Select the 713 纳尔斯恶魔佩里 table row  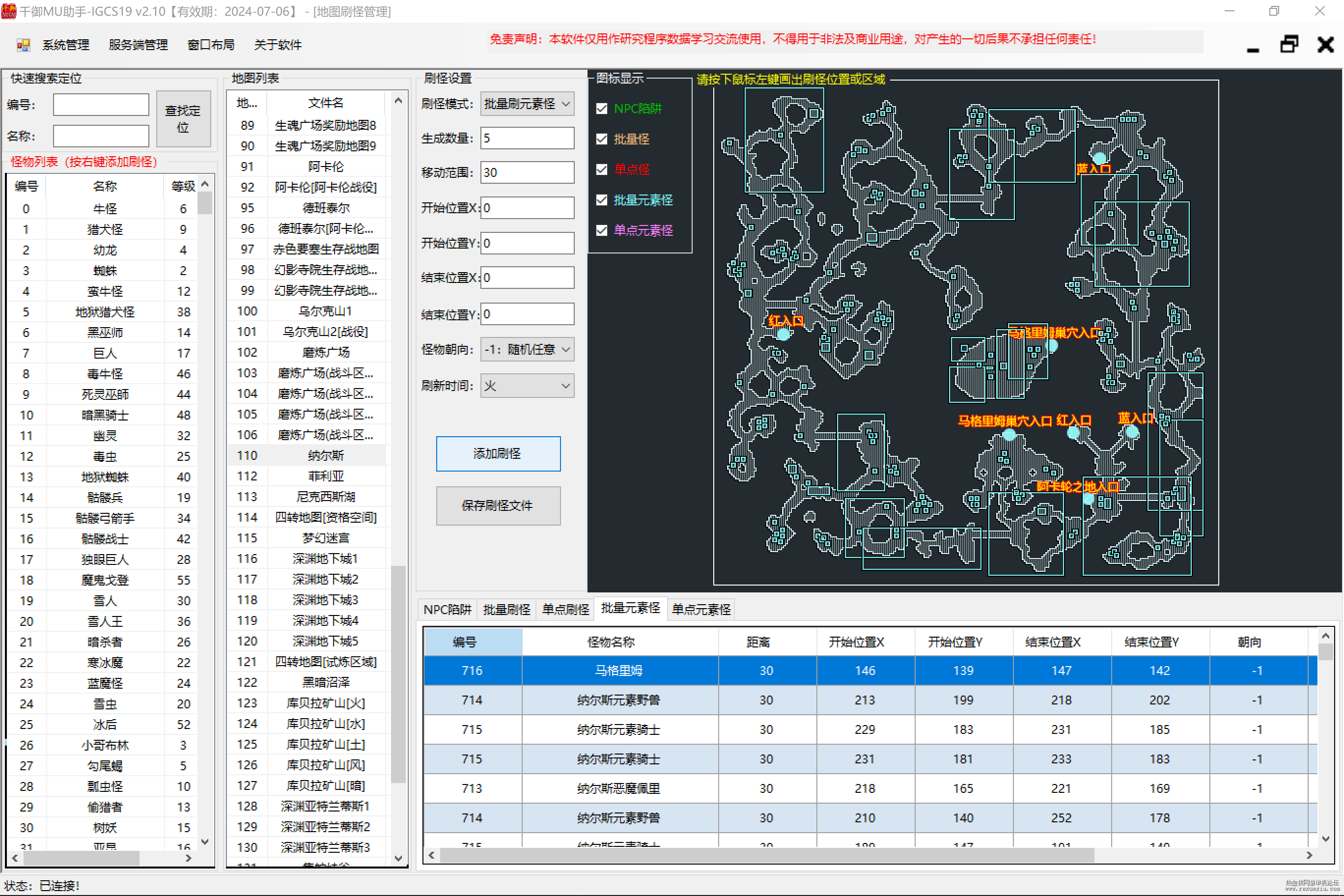click(870, 788)
